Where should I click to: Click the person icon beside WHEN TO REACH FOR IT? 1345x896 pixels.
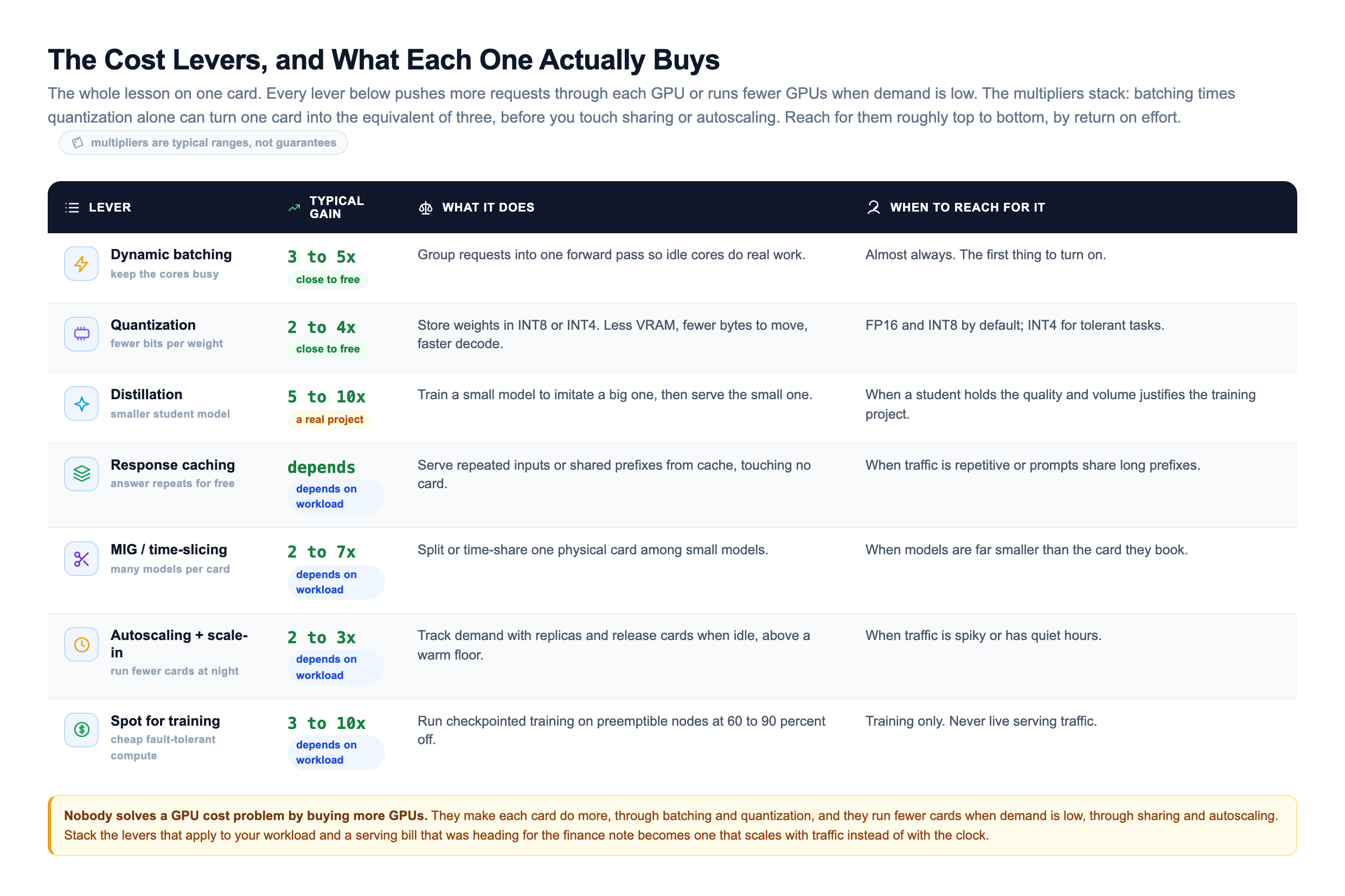point(873,207)
